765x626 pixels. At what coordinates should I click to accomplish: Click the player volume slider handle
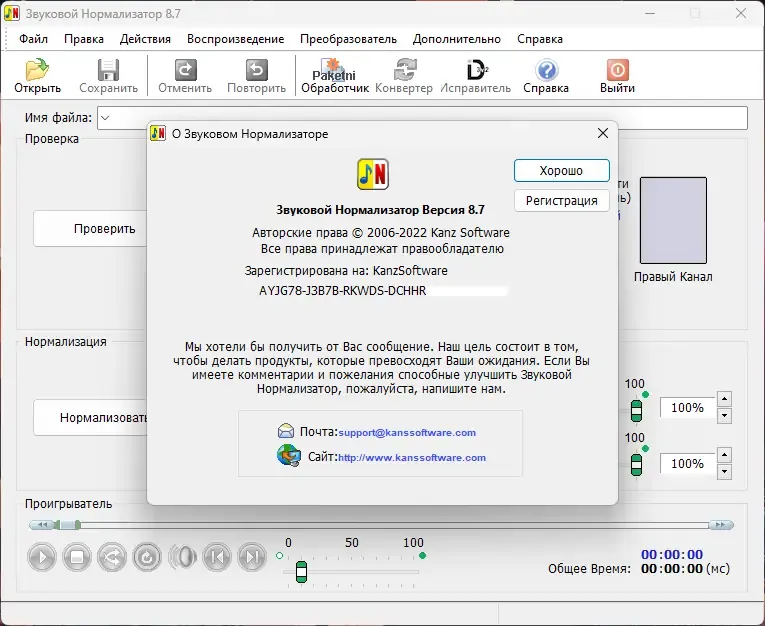pyautogui.click(x=302, y=571)
